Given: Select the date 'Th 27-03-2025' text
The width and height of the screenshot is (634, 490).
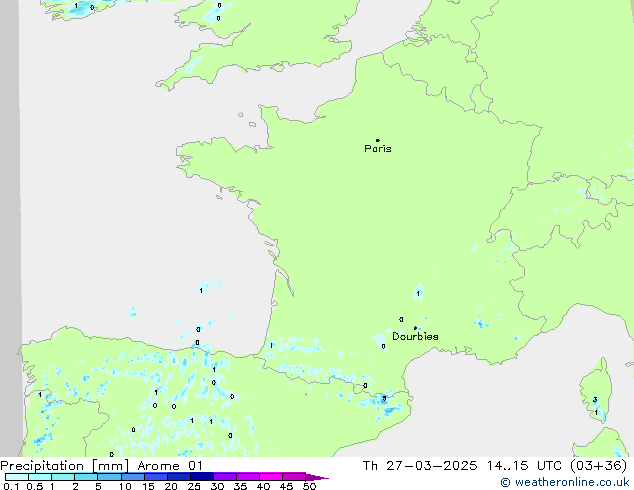Looking at the screenshot, I should [420, 466].
